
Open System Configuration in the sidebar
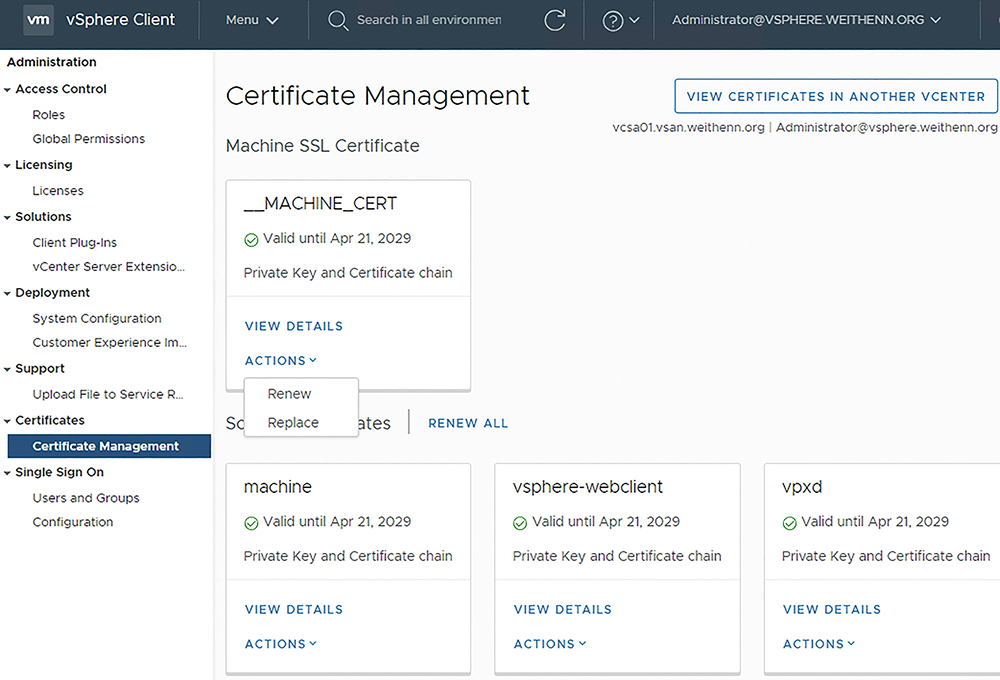[97, 318]
